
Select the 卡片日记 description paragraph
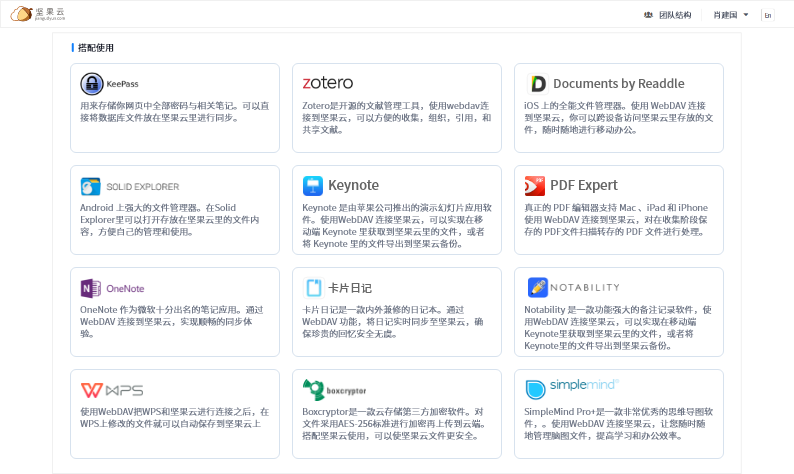tap(393, 322)
